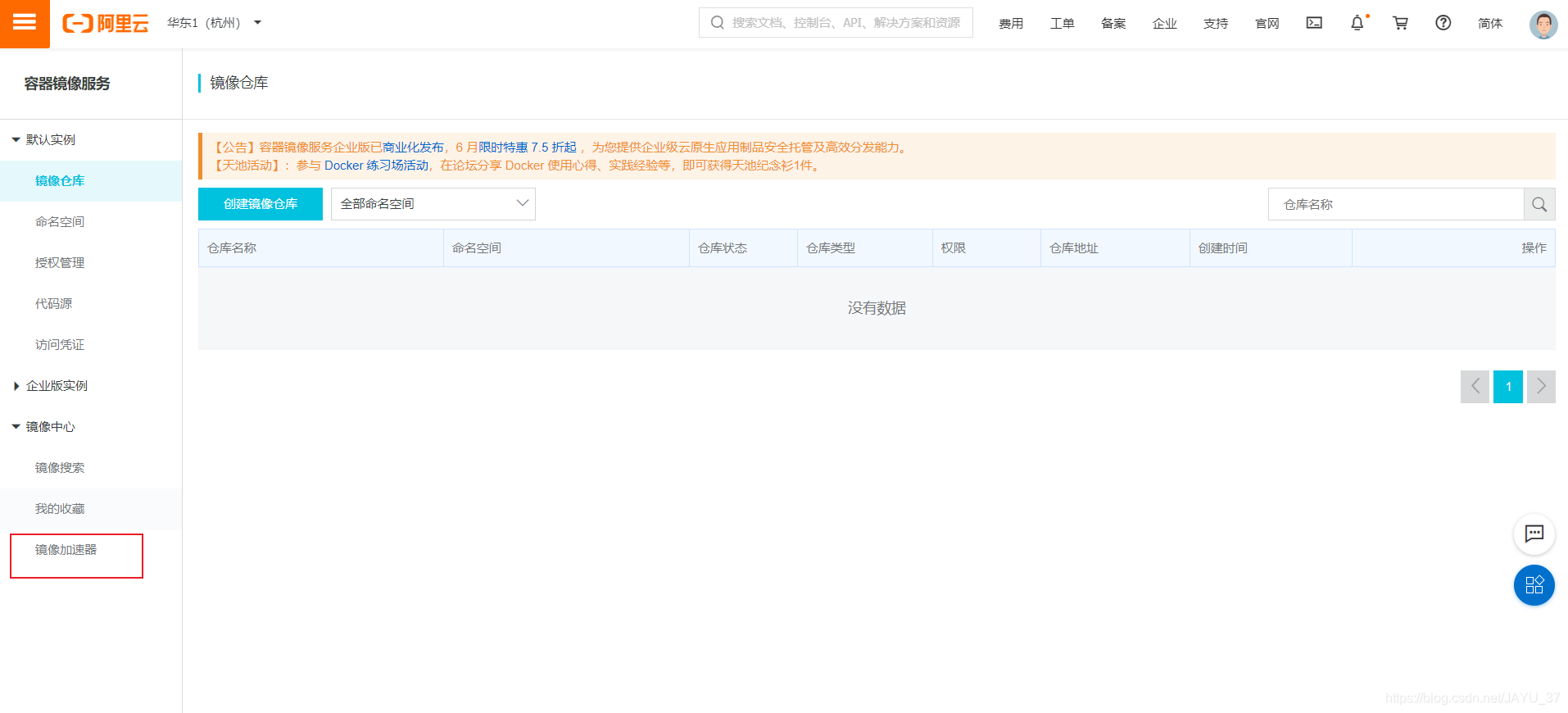Screen dimensions: 1568x713
Task: Open 费用 in the top bar
Action: (1011, 23)
